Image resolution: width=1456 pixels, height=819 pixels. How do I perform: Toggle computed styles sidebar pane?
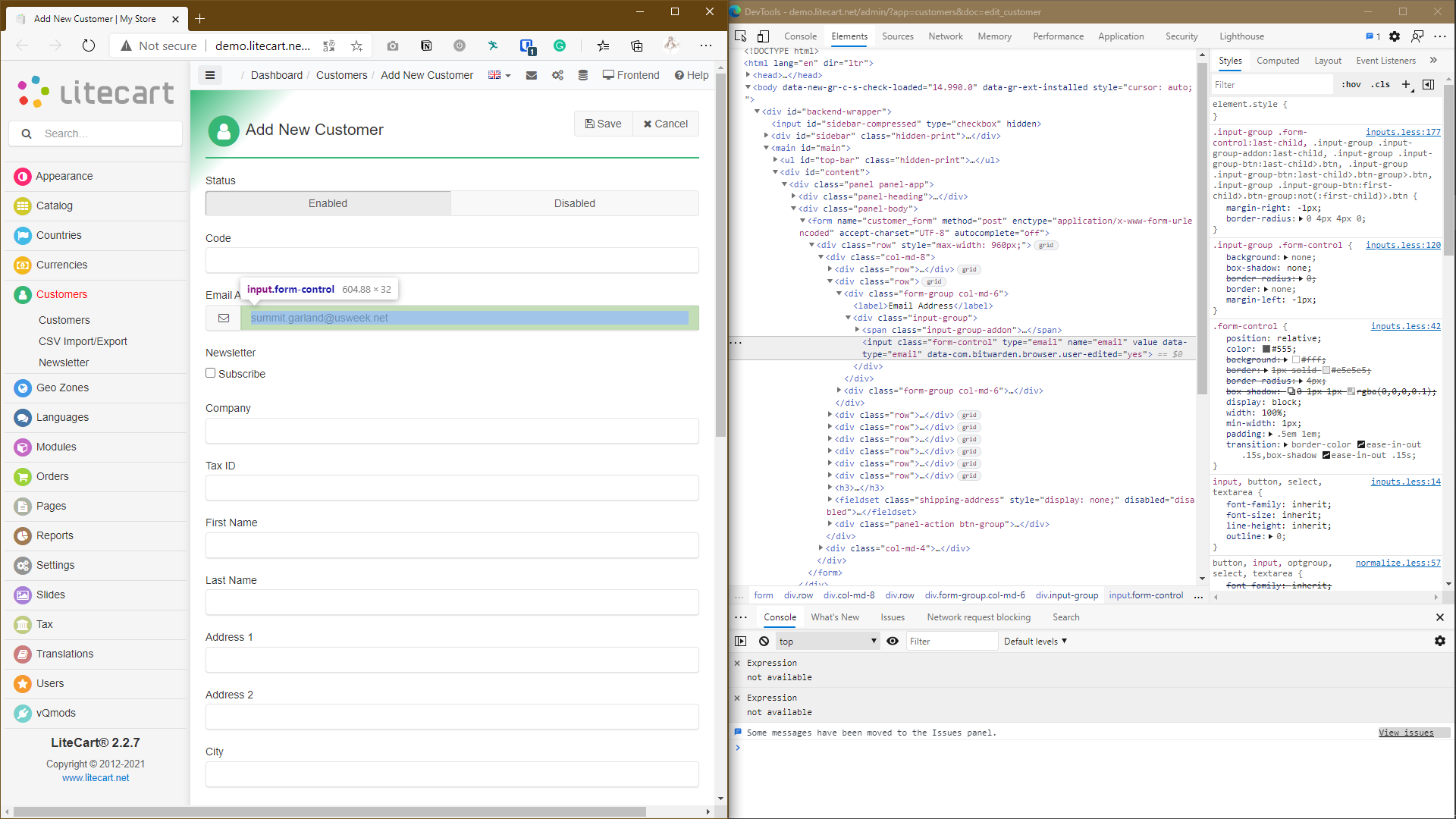click(x=1428, y=84)
